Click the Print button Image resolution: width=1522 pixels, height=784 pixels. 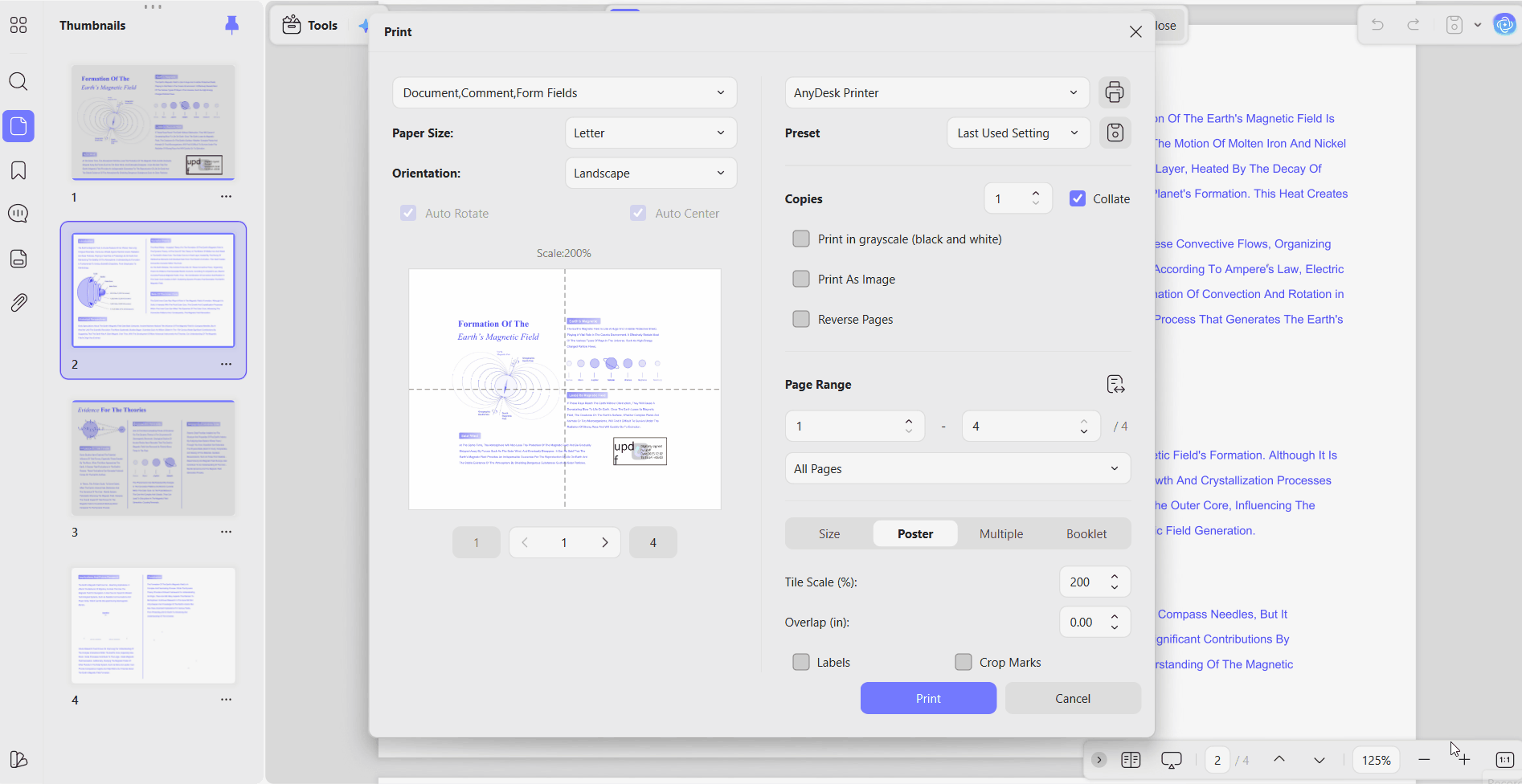tap(928, 698)
